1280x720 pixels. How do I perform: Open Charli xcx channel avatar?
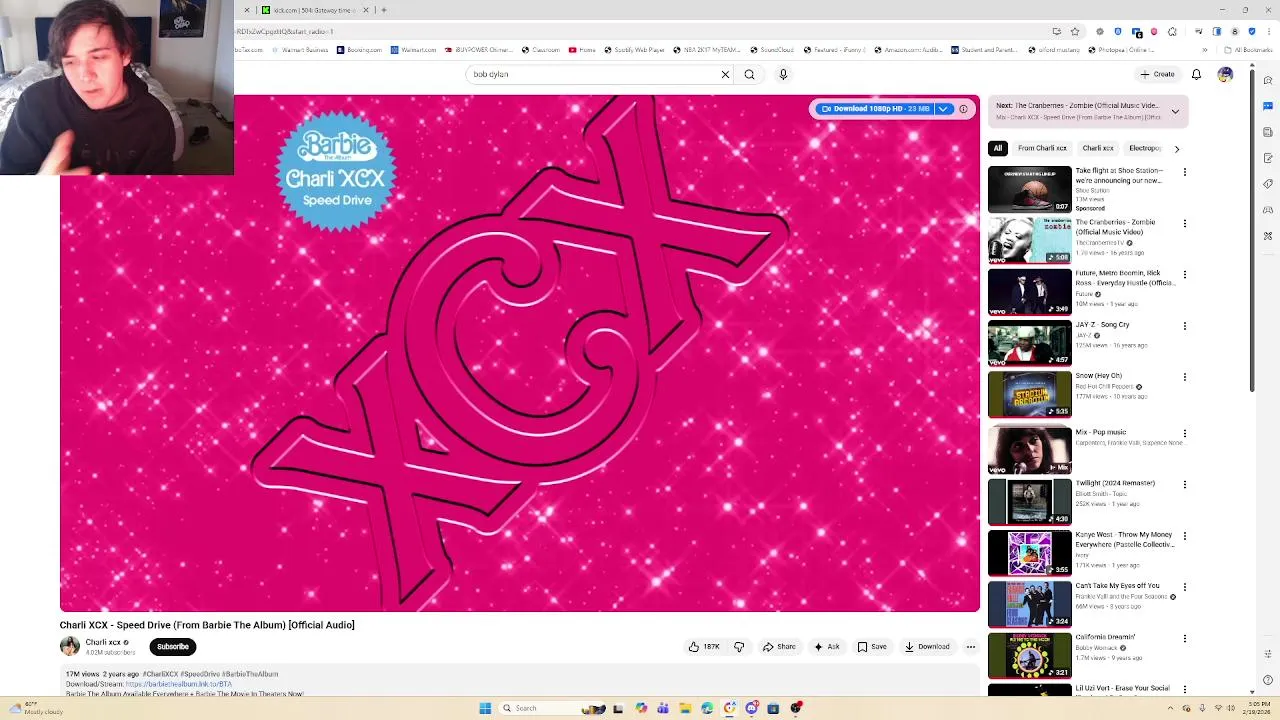point(70,647)
